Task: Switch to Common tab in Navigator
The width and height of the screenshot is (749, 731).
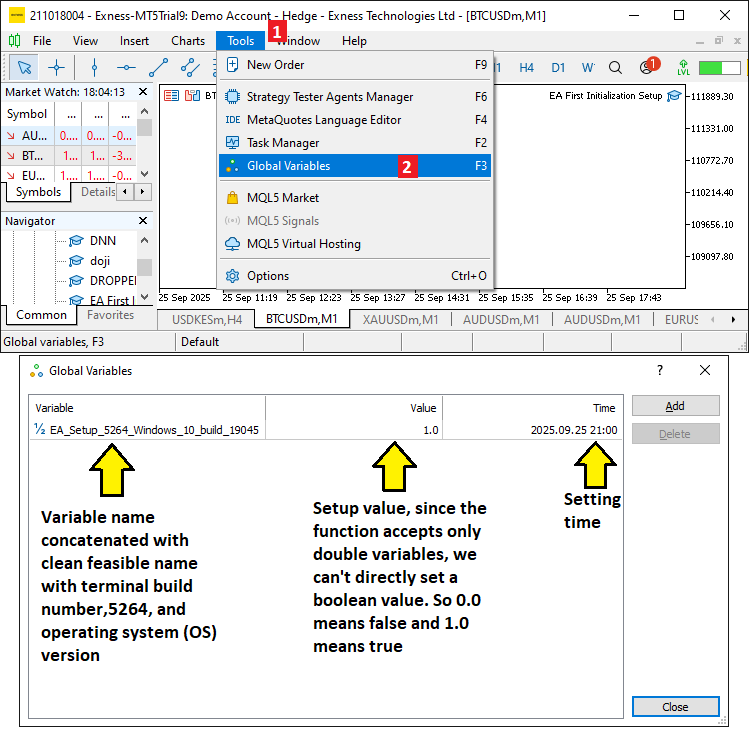Action: pyautogui.click(x=41, y=315)
